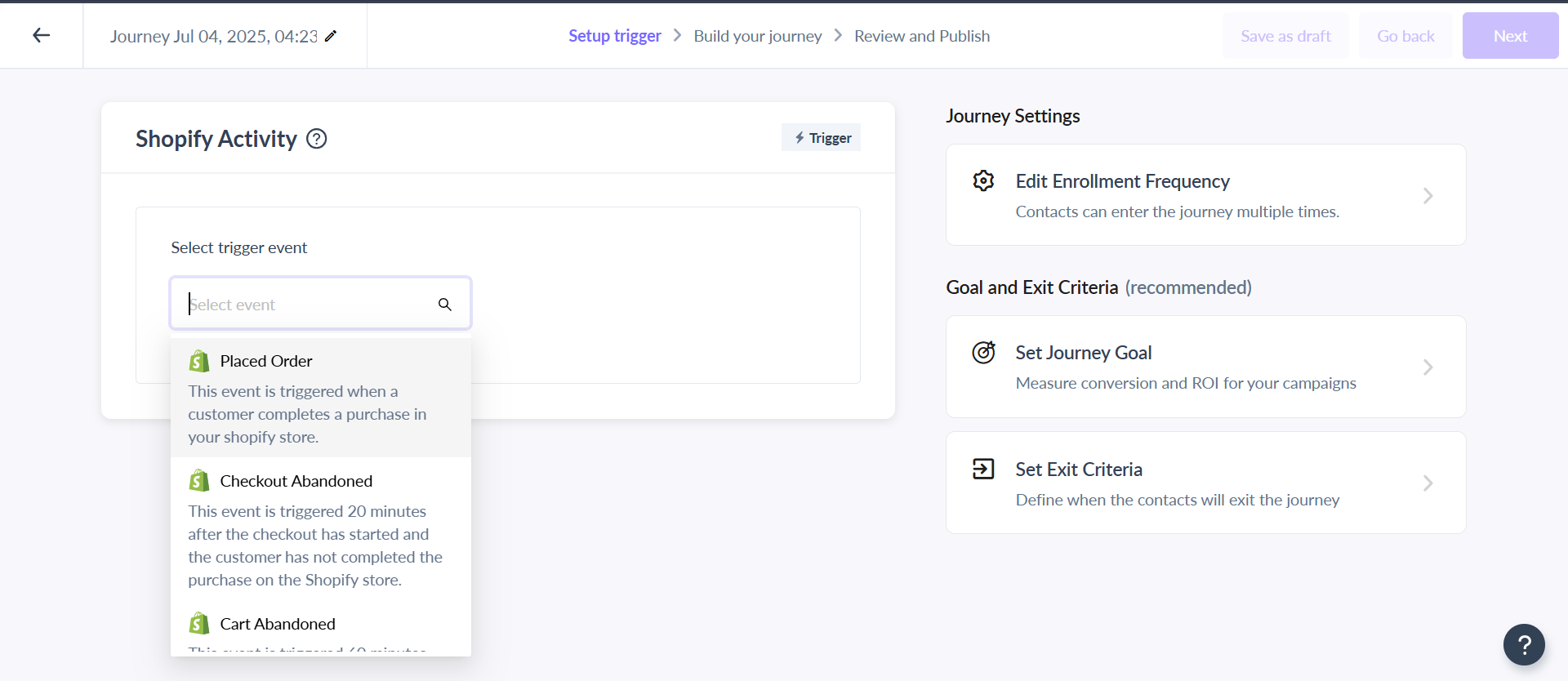
Task: Click 'Measure conversion and ROI' text
Action: (x=1186, y=383)
